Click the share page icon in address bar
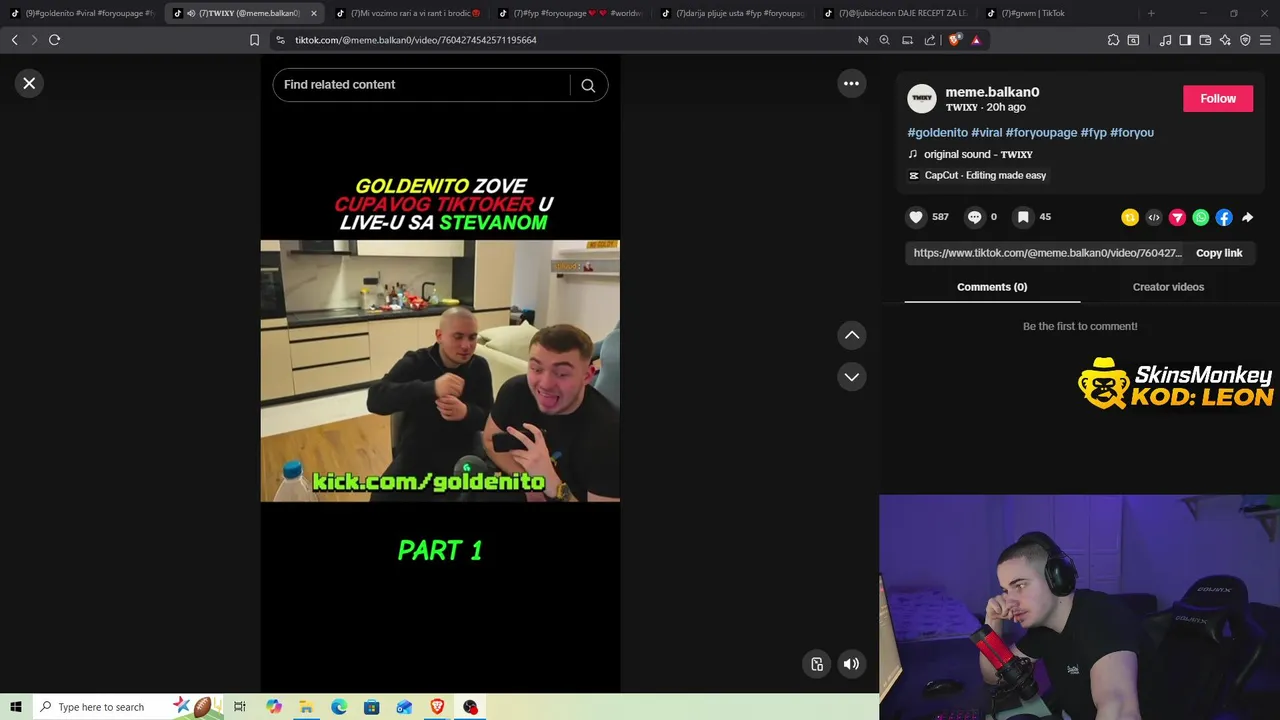Viewport: 1280px width, 720px height. 930,40
